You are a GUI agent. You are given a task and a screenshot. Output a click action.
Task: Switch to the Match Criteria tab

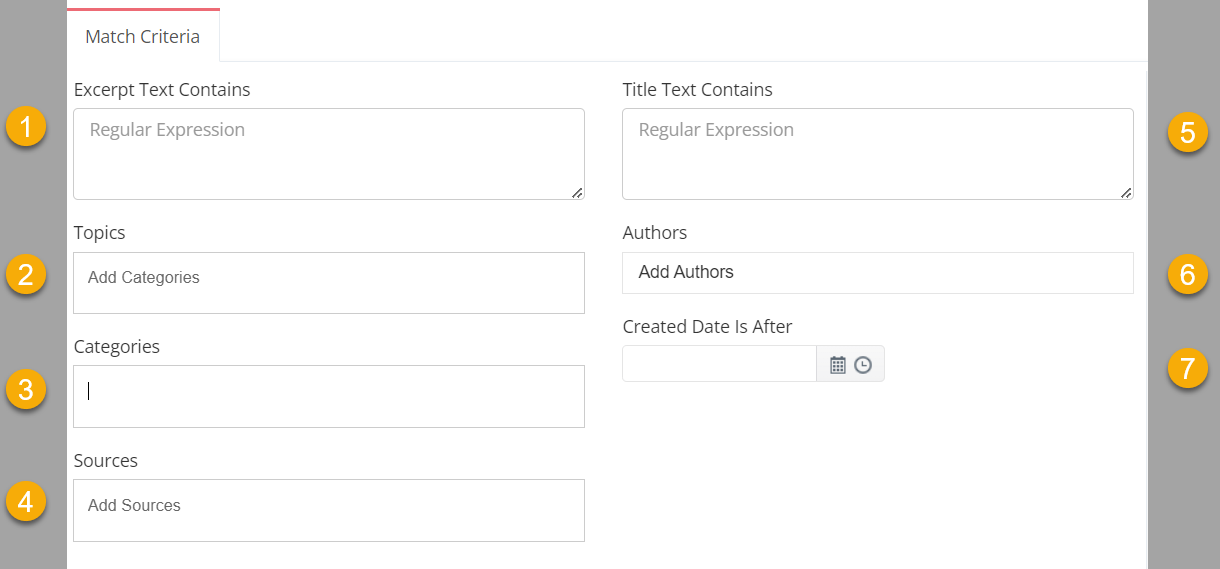(x=143, y=36)
